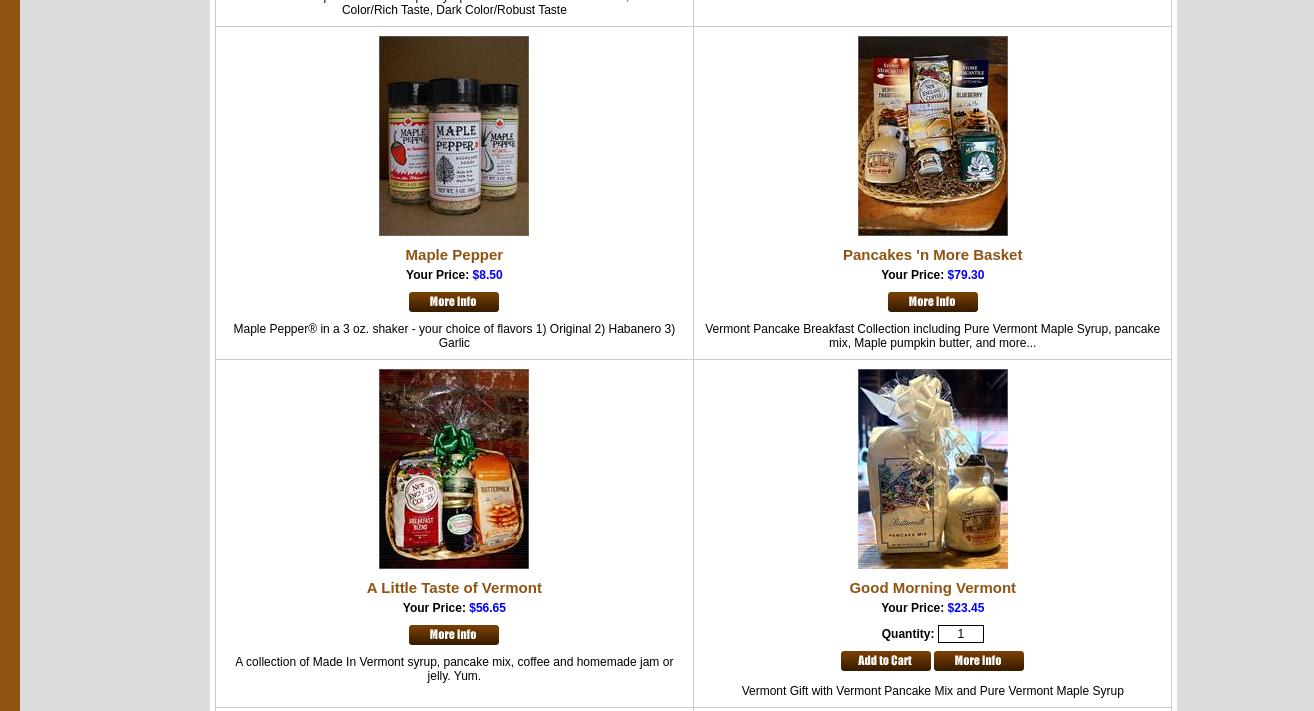The width and height of the screenshot is (1314, 711).
Task: Open the Maple Pepper product image
Action: 453,136
